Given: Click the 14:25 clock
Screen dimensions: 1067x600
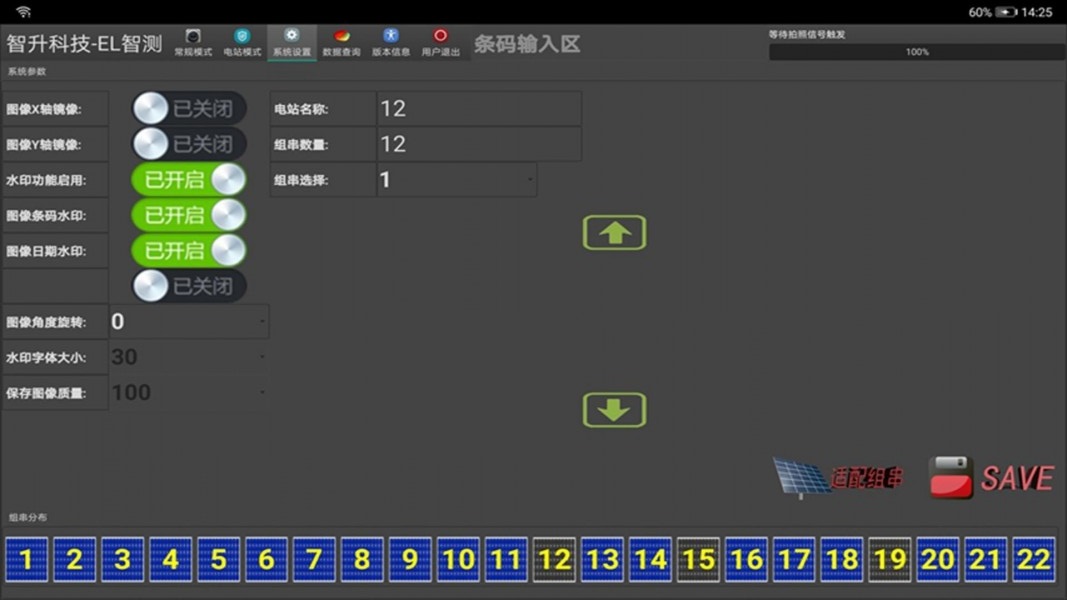Looking at the screenshot, I should coord(1036,12).
